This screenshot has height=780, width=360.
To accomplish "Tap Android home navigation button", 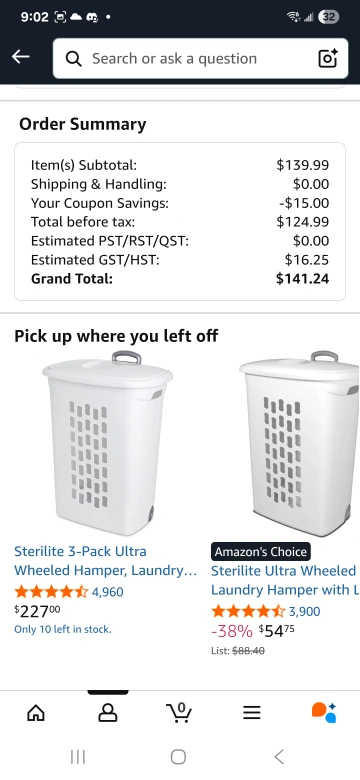I will pyautogui.click(x=179, y=757).
